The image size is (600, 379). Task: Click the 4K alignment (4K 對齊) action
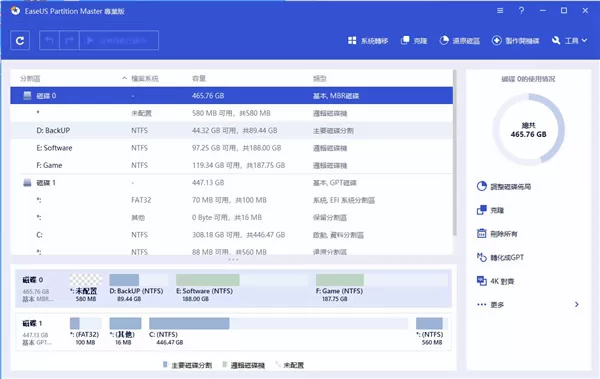tap(496, 281)
